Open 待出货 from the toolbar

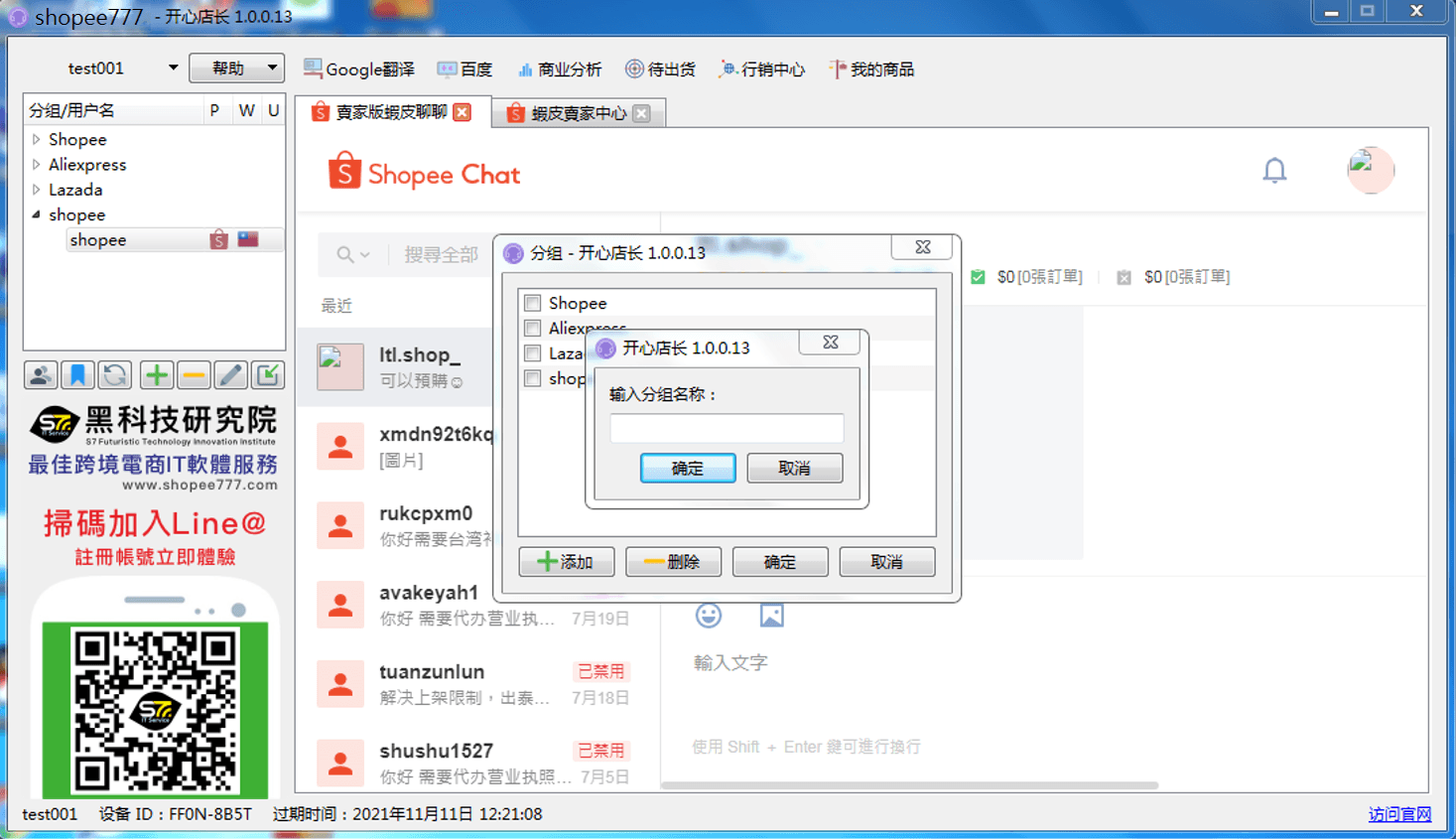pos(660,69)
